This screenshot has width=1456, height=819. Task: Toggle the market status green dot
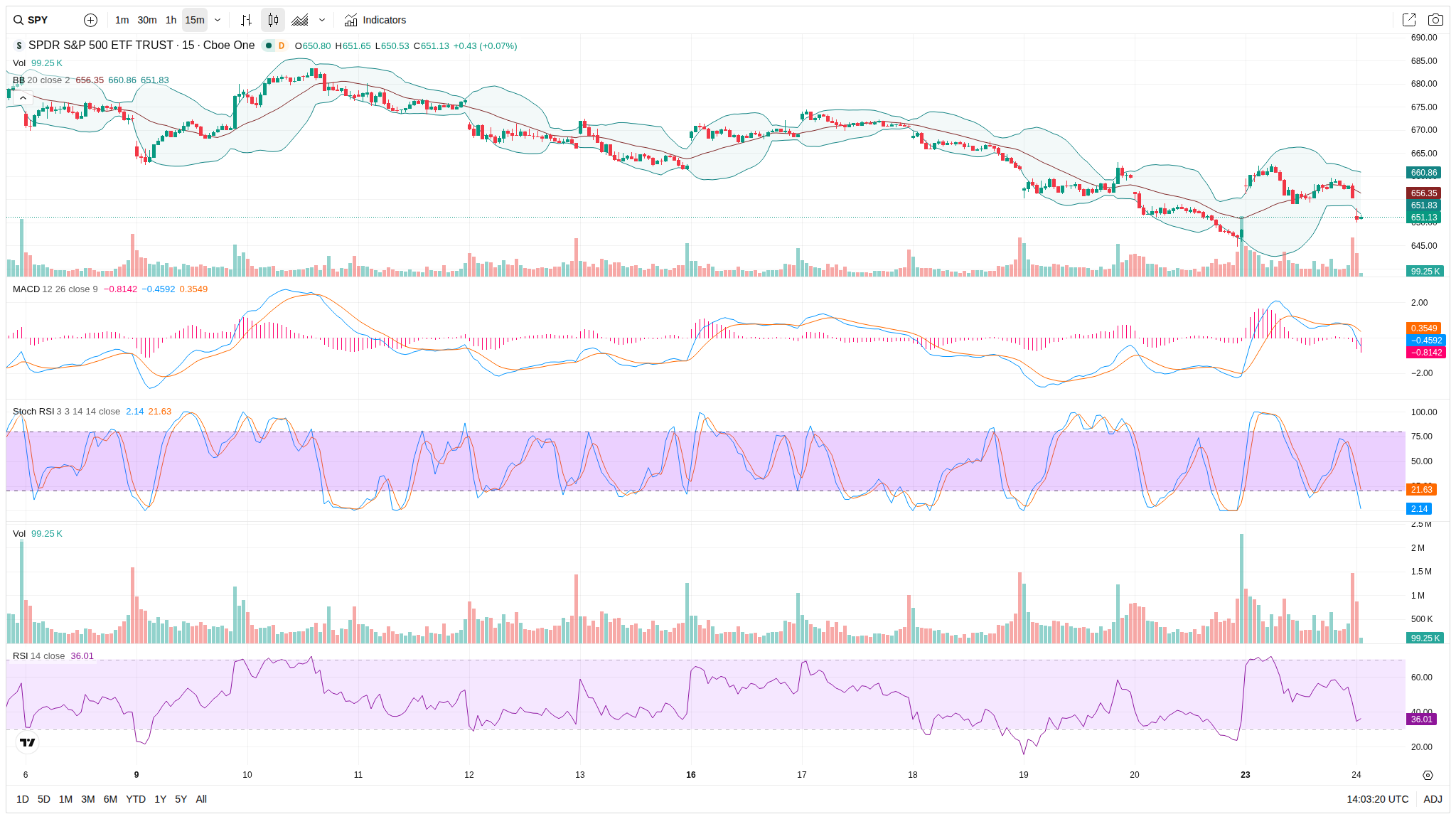269,45
